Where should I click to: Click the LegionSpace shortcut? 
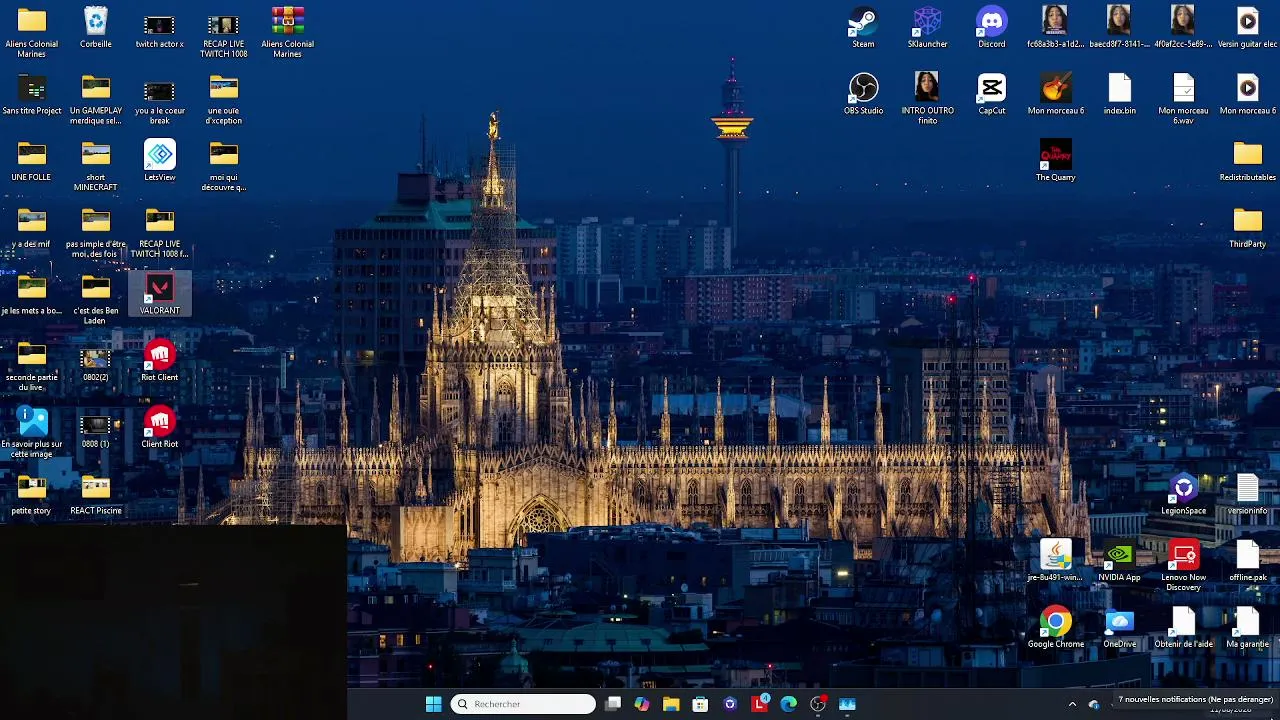1184,489
